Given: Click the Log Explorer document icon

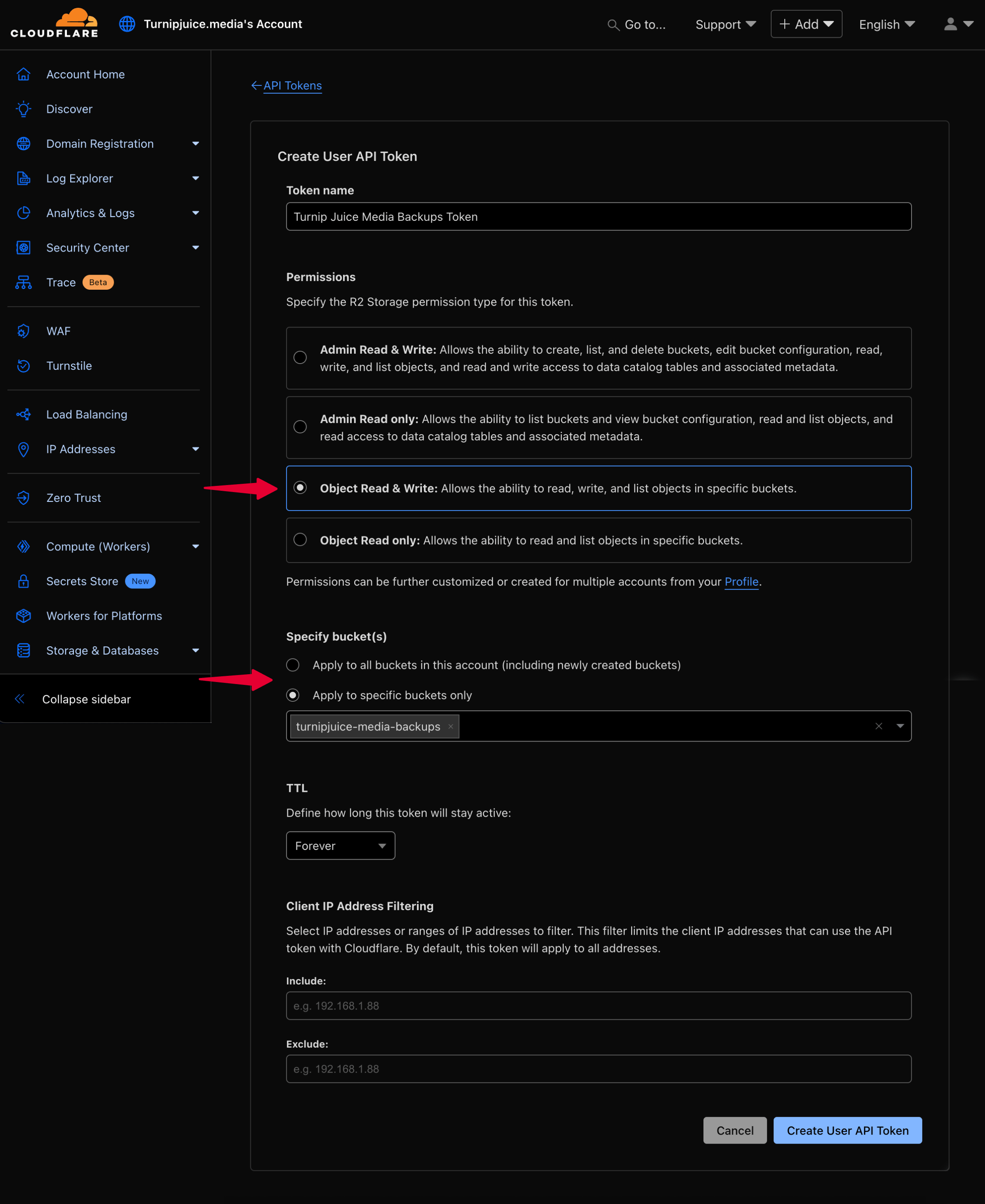Looking at the screenshot, I should pos(23,178).
